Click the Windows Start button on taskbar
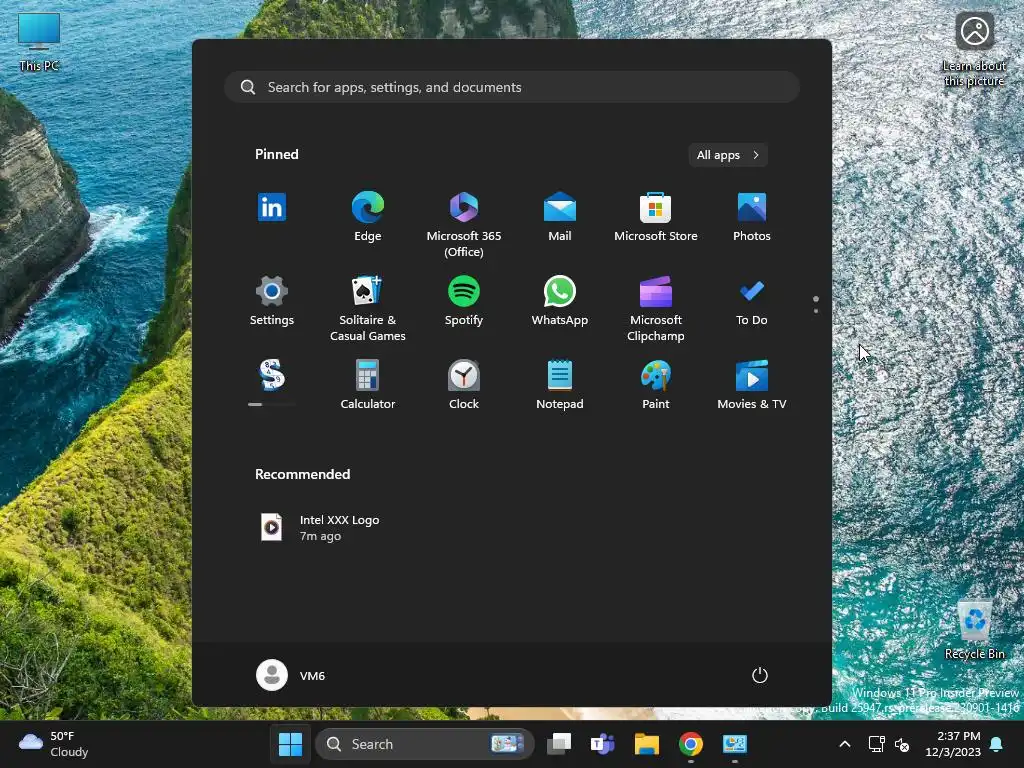Screen dimensions: 1024x768 (290, 744)
